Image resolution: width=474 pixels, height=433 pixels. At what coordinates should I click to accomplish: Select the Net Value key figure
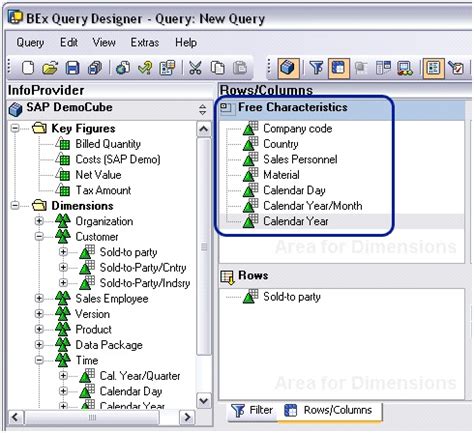(x=98, y=175)
